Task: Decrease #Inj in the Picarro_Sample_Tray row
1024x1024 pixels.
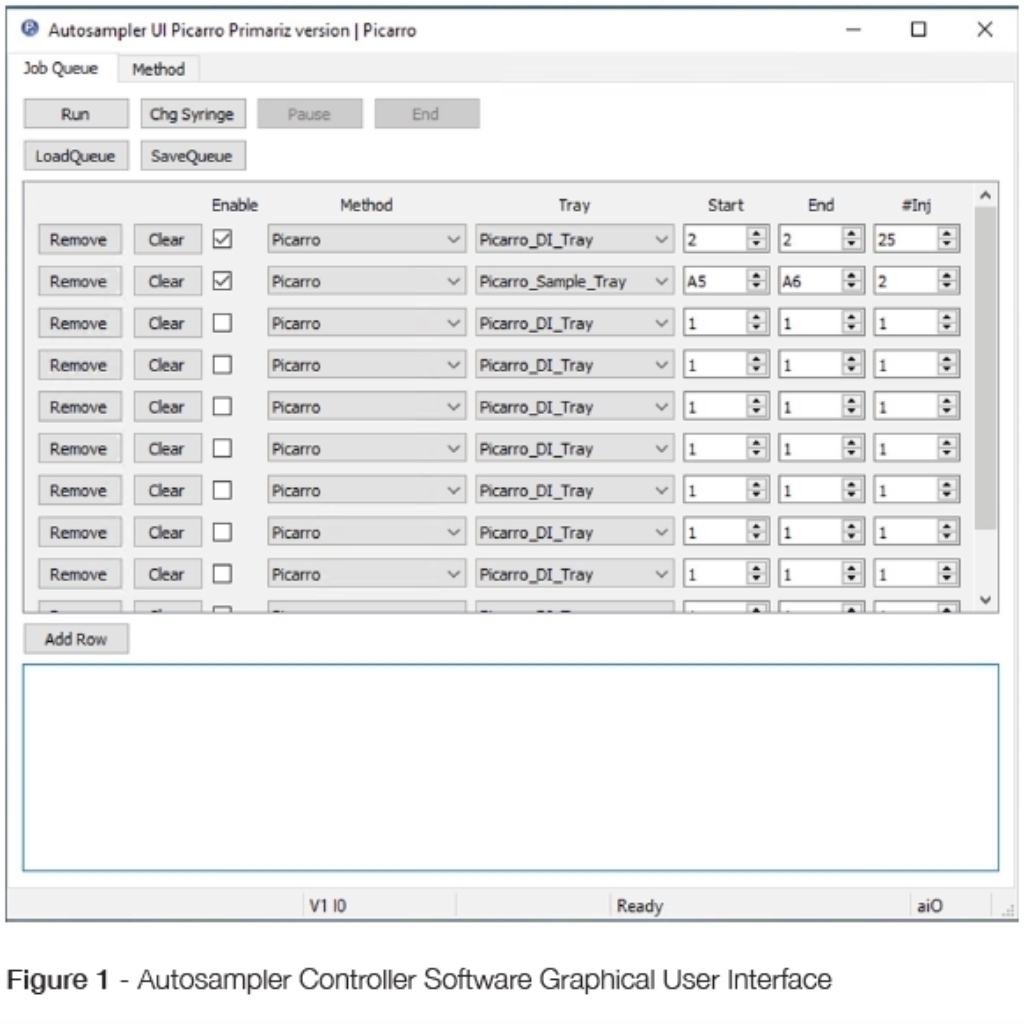Action: point(947,288)
